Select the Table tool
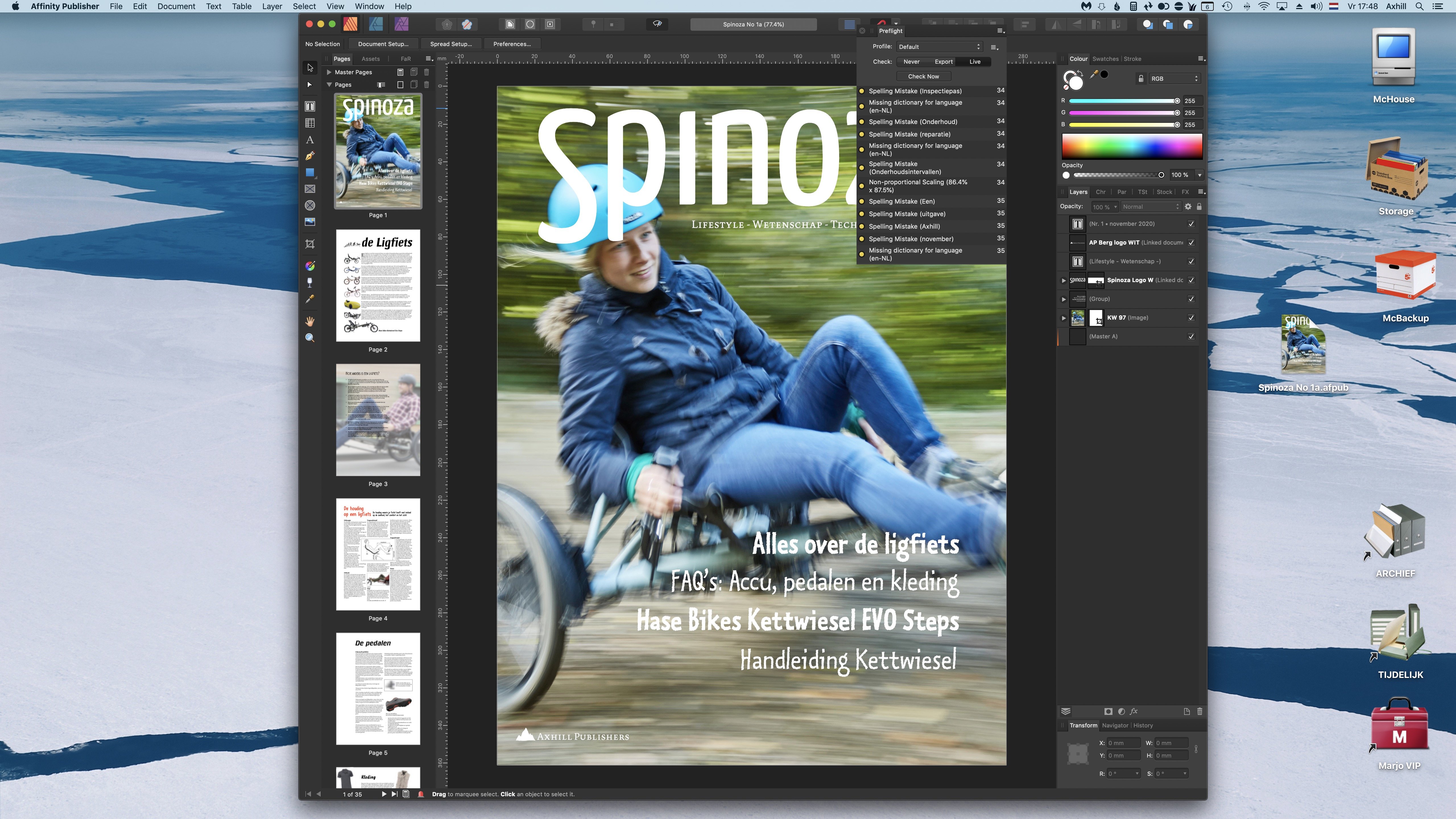The height and width of the screenshot is (819, 1456). (x=310, y=123)
